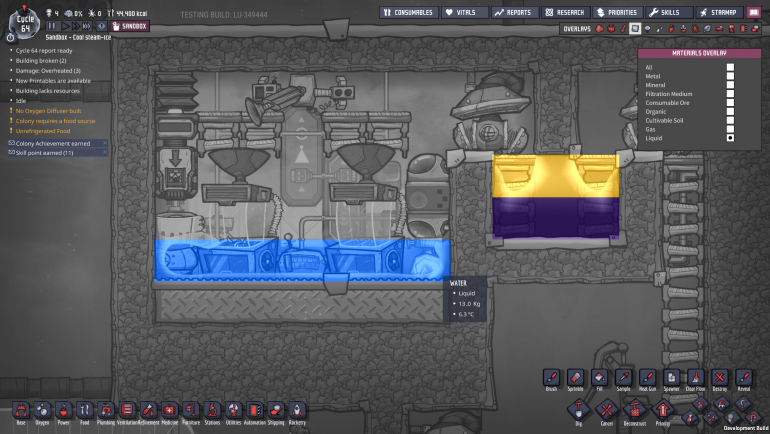Open the Cycle 64 report ready notification
The width and height of the screenshot is (770, 434).
click(x=44, y=51)
